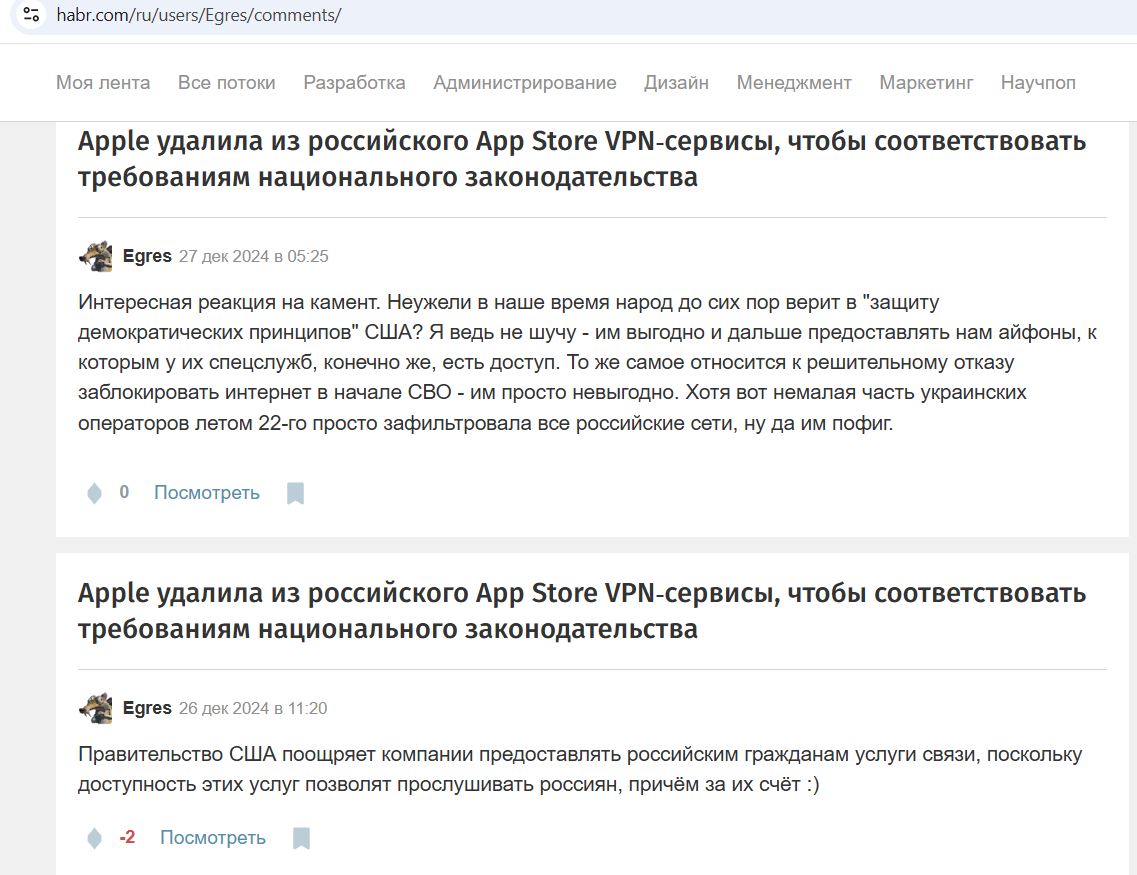Open article title above the 27 дек comment
1137x875 pixels.
[x=582, y=159]
